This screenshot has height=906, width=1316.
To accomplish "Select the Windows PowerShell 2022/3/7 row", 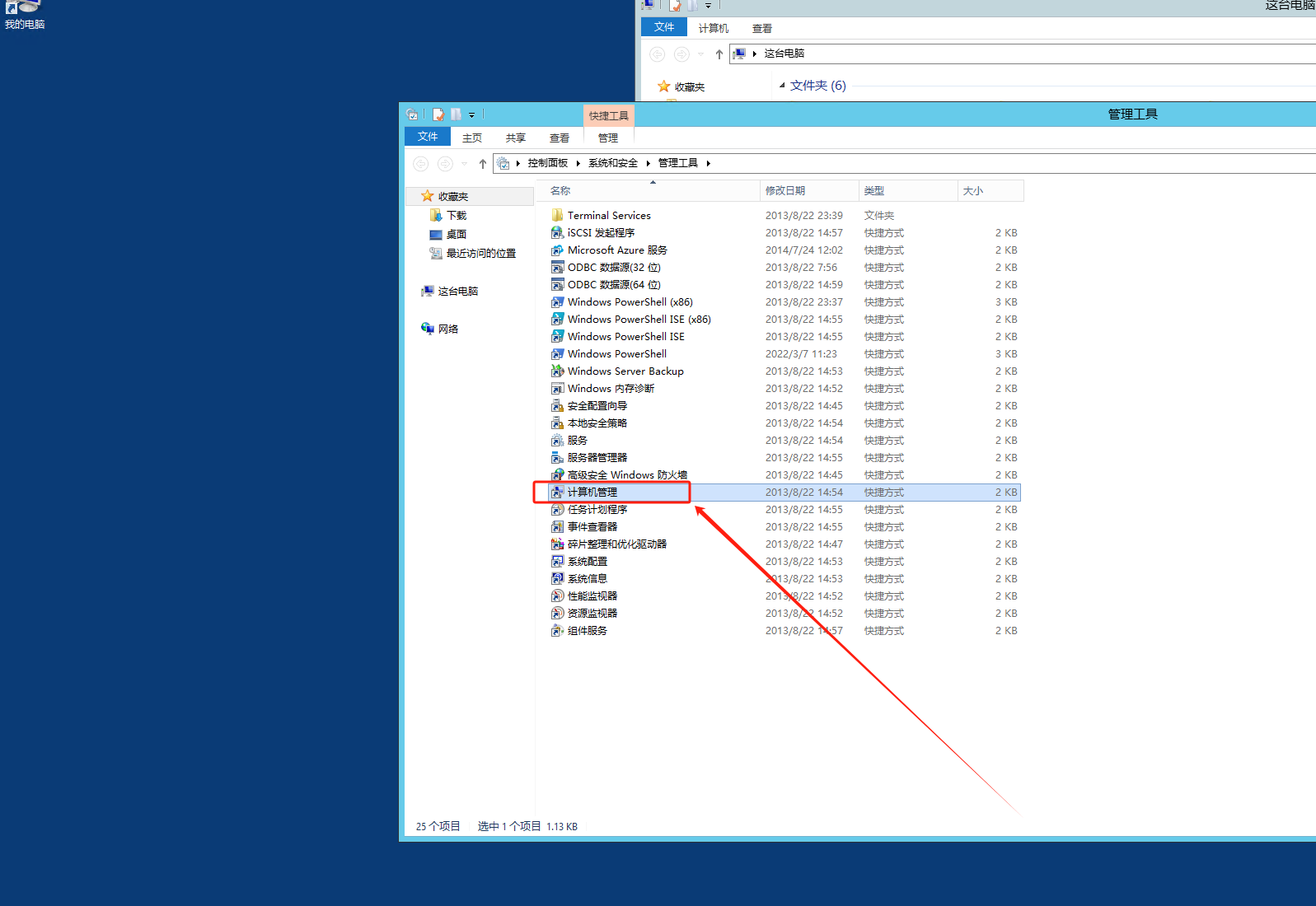I will [x=784, y=353].
